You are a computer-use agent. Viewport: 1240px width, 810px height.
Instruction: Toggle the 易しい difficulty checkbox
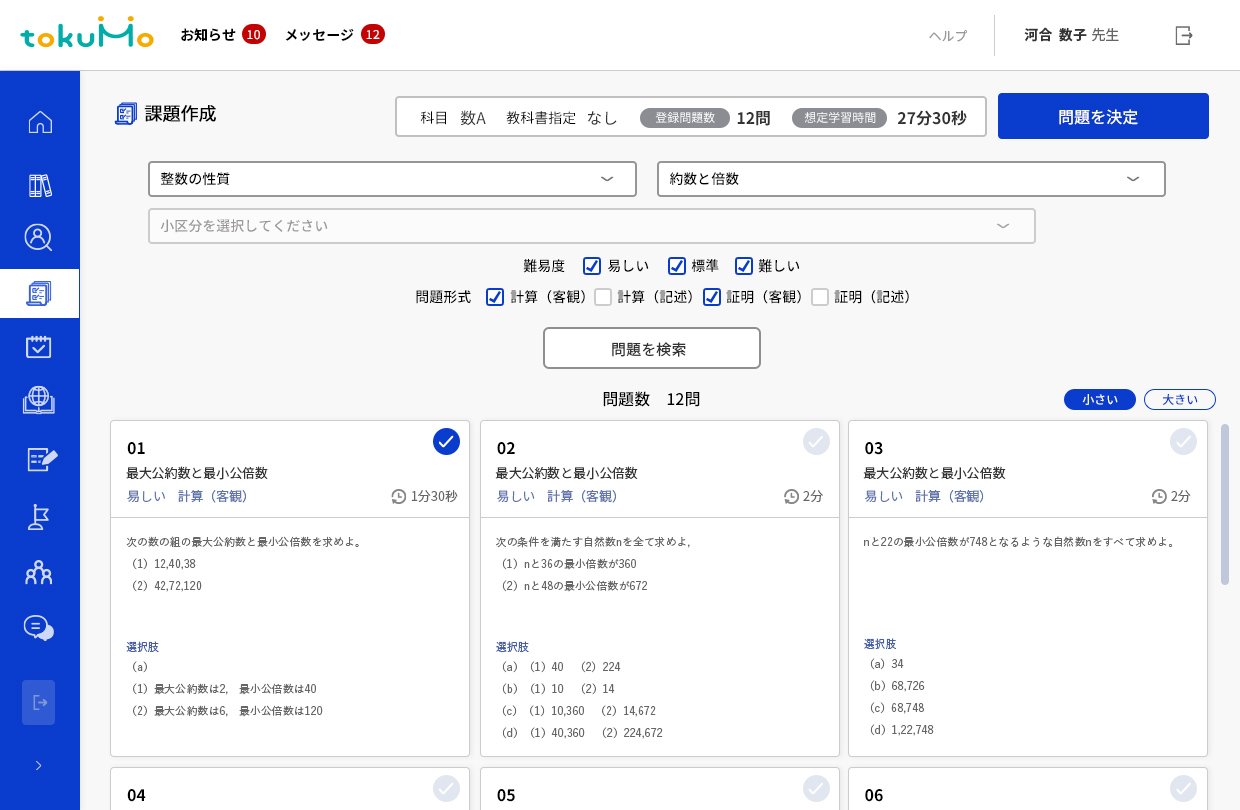[x=592, y=266]
